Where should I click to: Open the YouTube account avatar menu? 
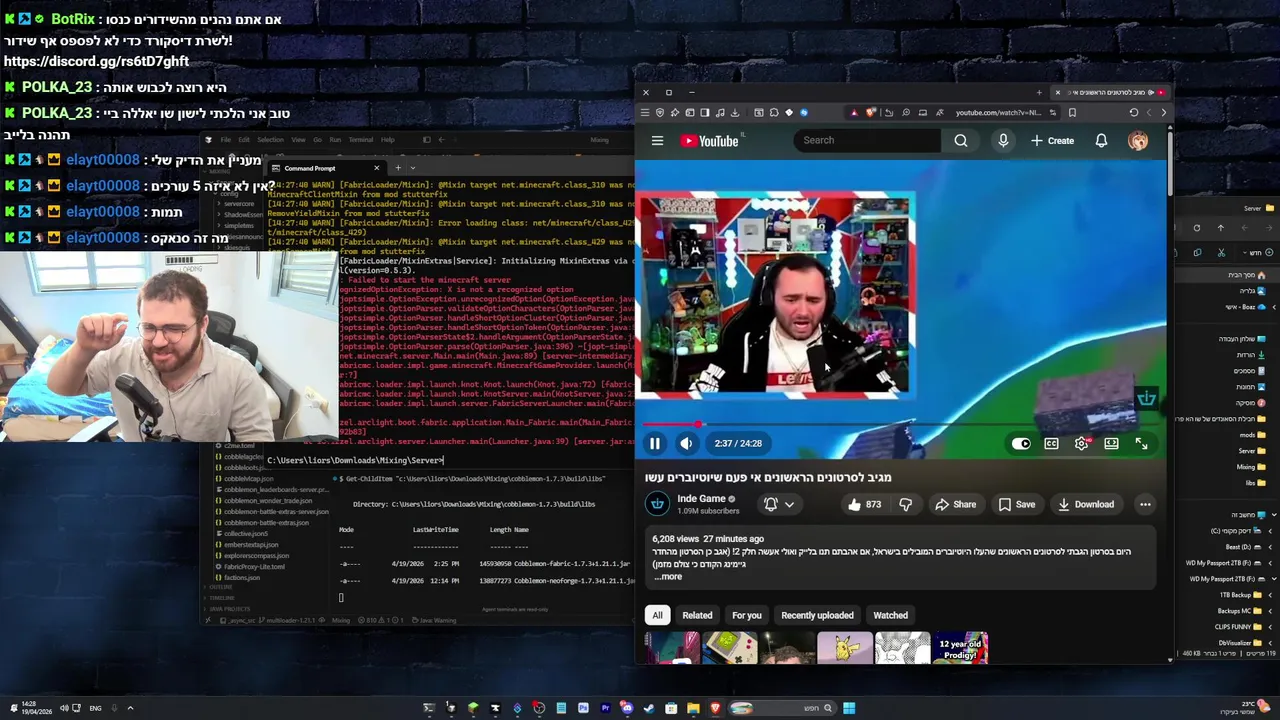click(1138, 141)
